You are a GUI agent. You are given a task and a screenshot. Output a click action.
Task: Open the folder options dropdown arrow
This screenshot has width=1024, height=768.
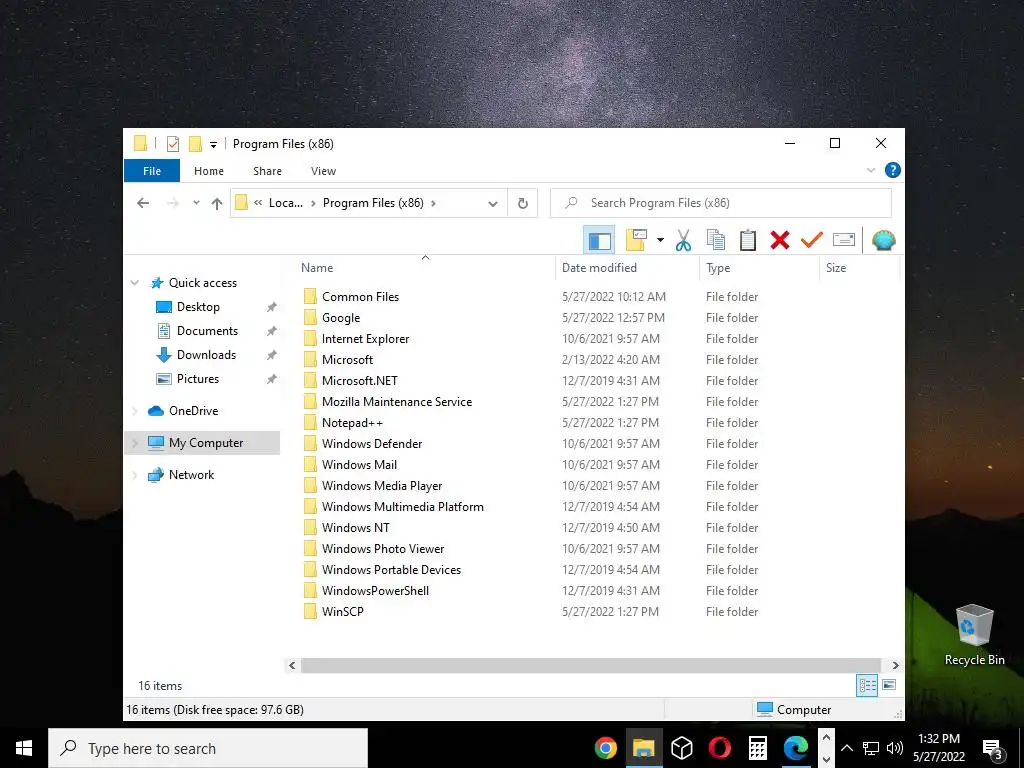[660, 240]
